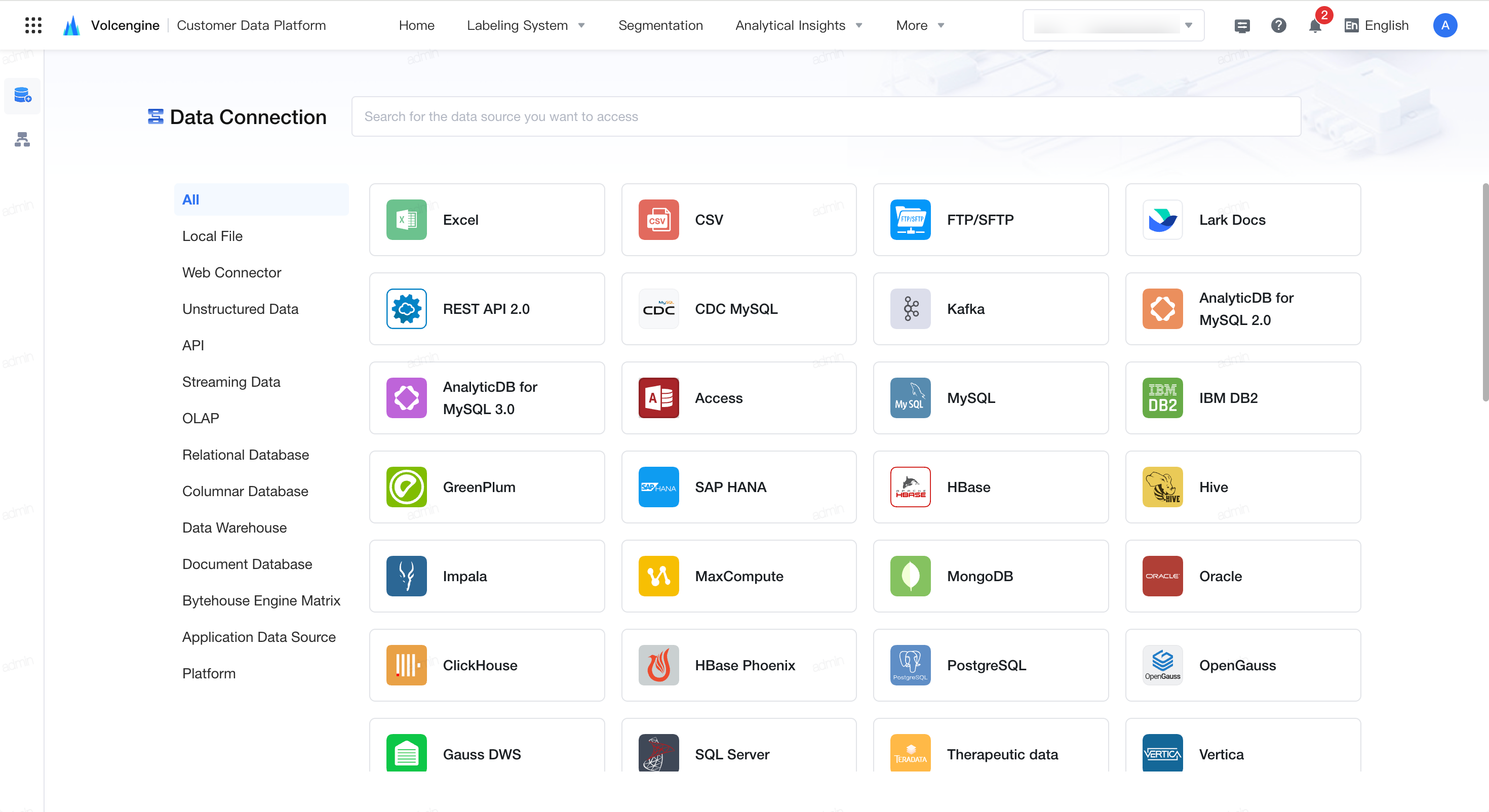This screenshot has width=1489, height=812.
Task: Click the Kafka data source icon
Action: (911, 309)
